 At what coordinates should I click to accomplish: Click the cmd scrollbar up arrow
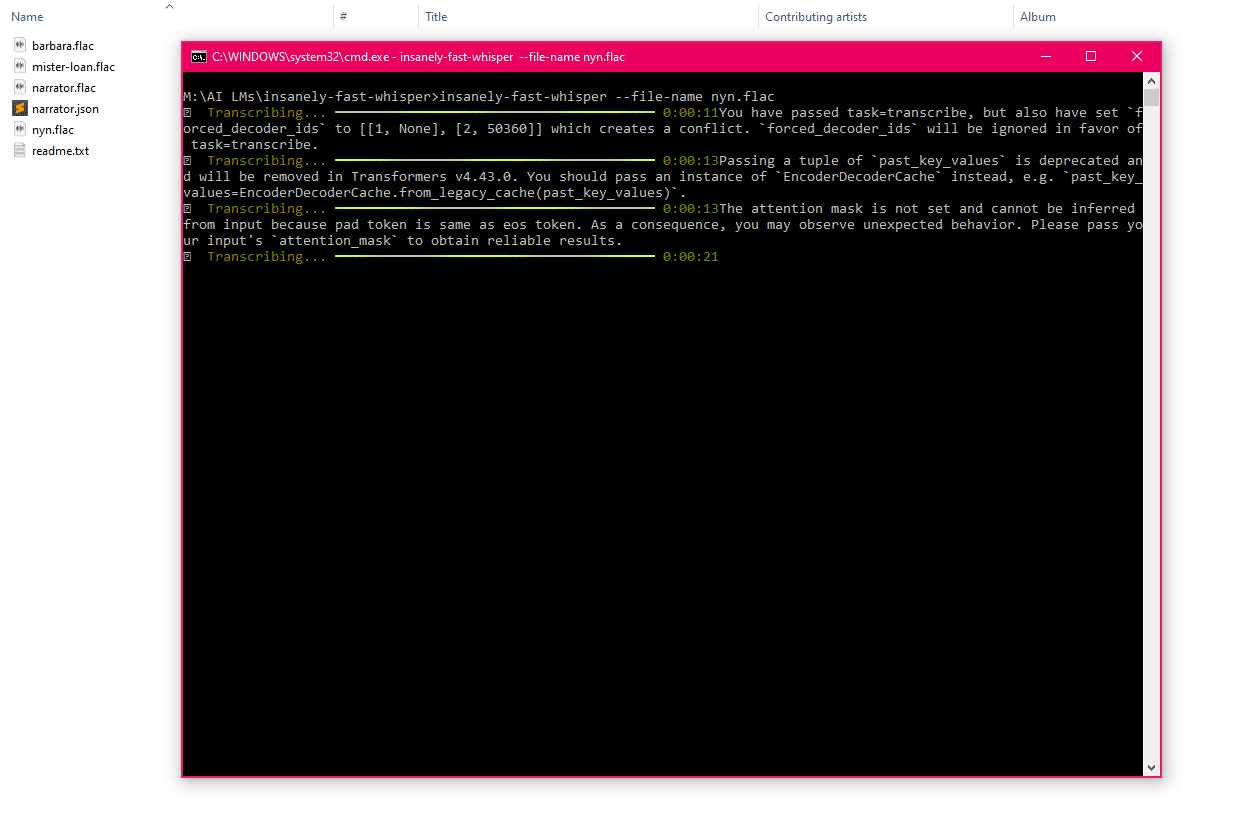coord(1152,81)
